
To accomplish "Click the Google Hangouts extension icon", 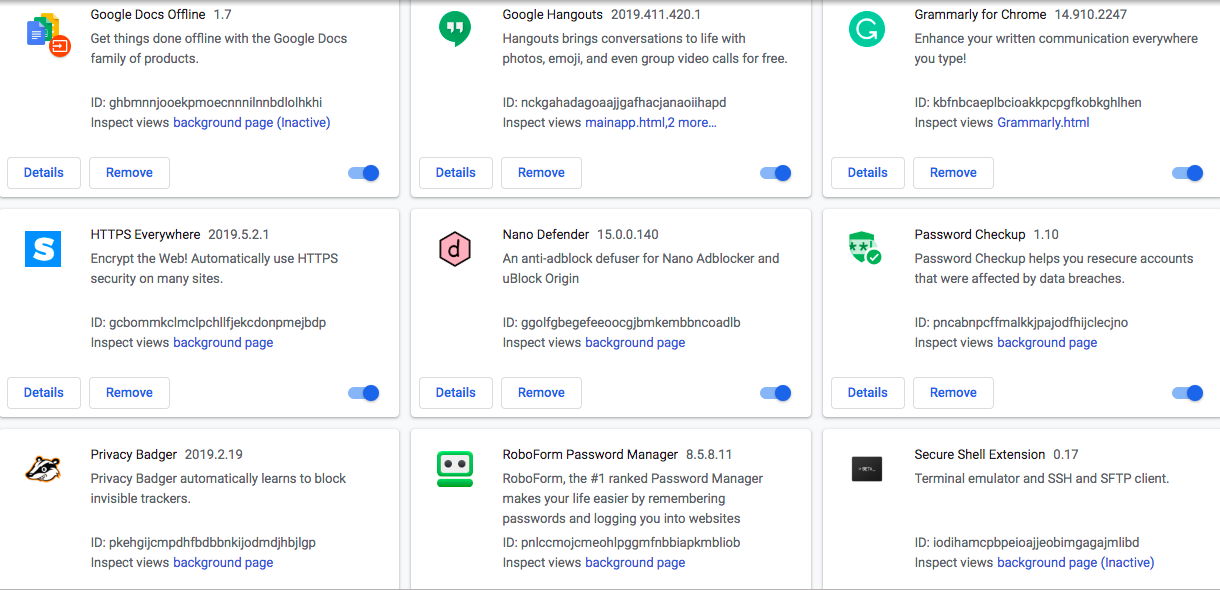I will (455, 29).
